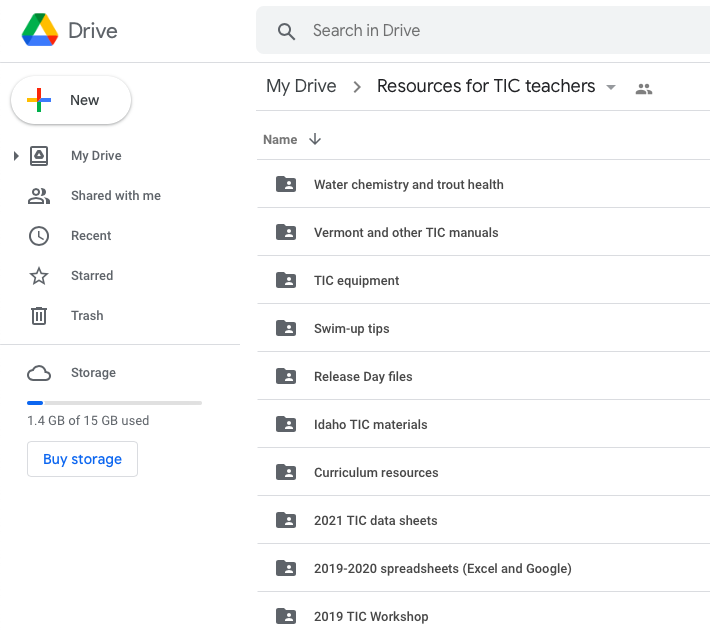Click the Storage cloud icon
710x630 pixels.
[x=39, y=373]
